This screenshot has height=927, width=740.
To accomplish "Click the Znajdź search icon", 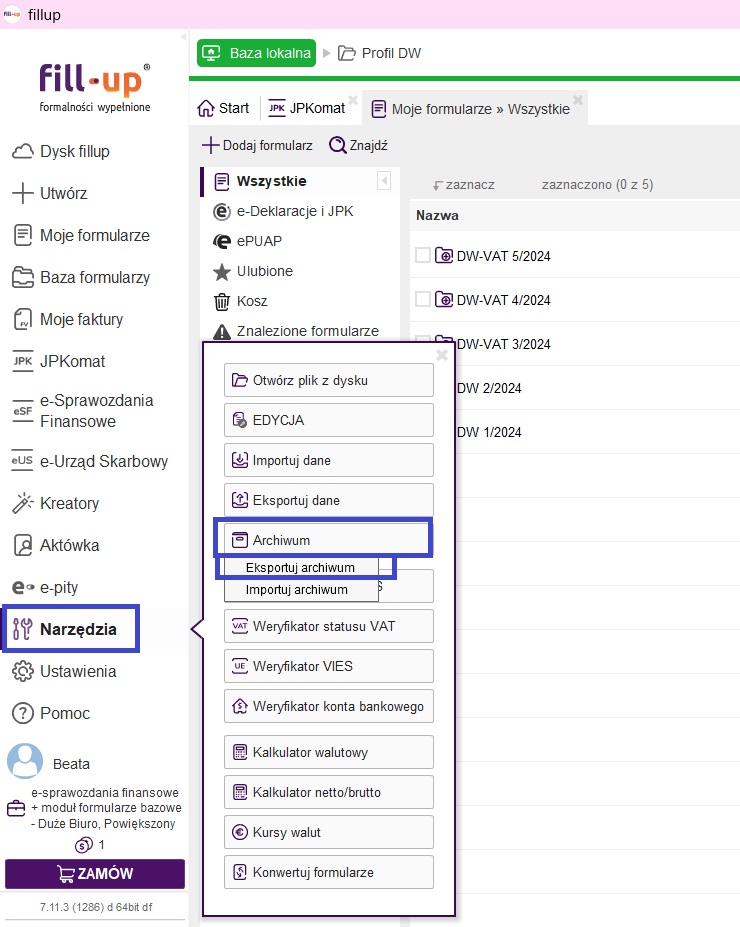I will click(338, 145).
